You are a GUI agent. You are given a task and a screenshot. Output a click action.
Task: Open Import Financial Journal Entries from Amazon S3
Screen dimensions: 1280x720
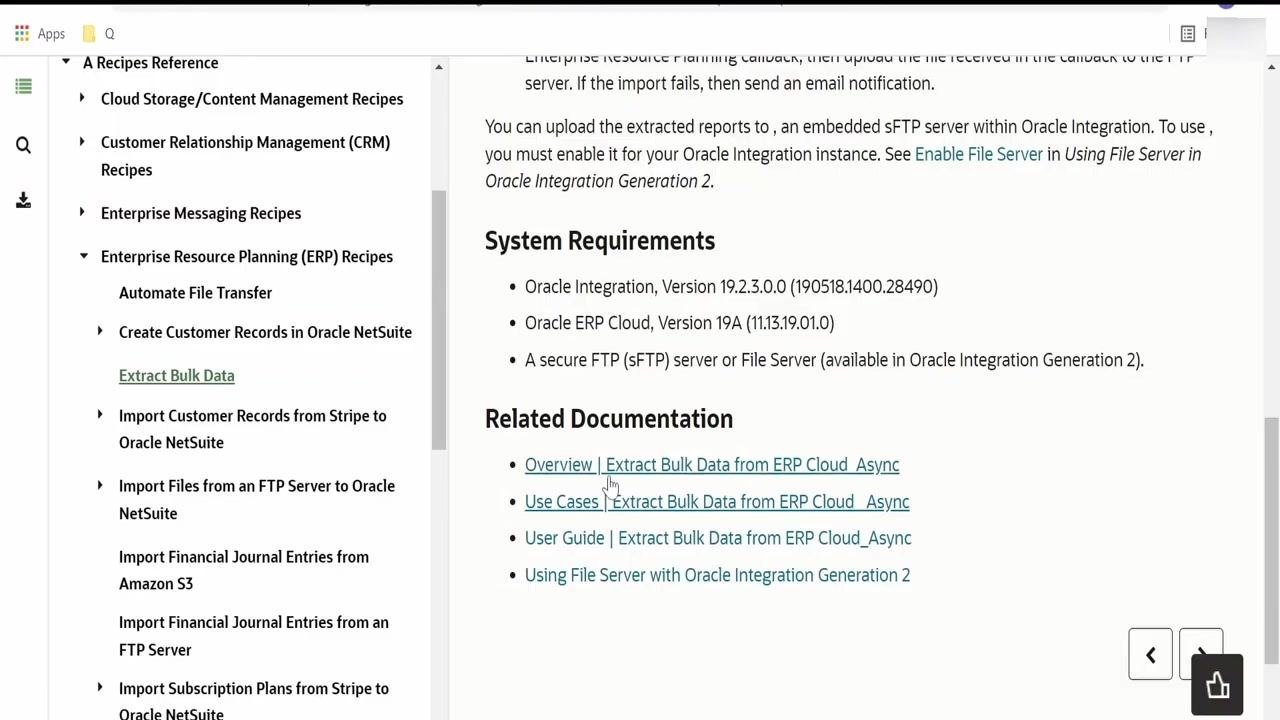[x=244, y=570]
